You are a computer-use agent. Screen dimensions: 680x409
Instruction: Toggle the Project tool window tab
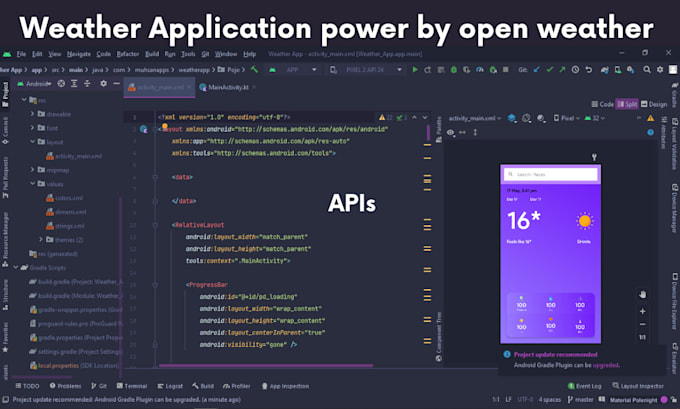tap(5, 95)
